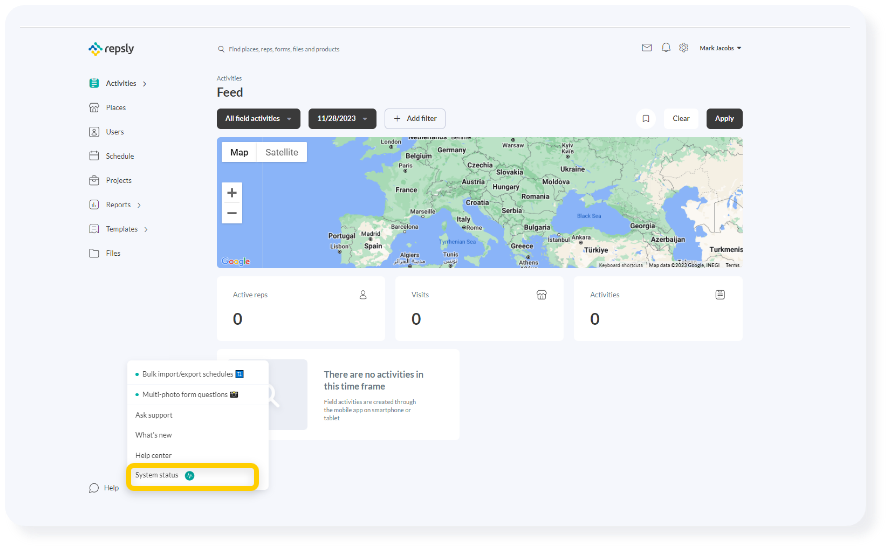
Task: Open Projects in the sidebar
Action: pyautogui.click(x=118, y=181)
